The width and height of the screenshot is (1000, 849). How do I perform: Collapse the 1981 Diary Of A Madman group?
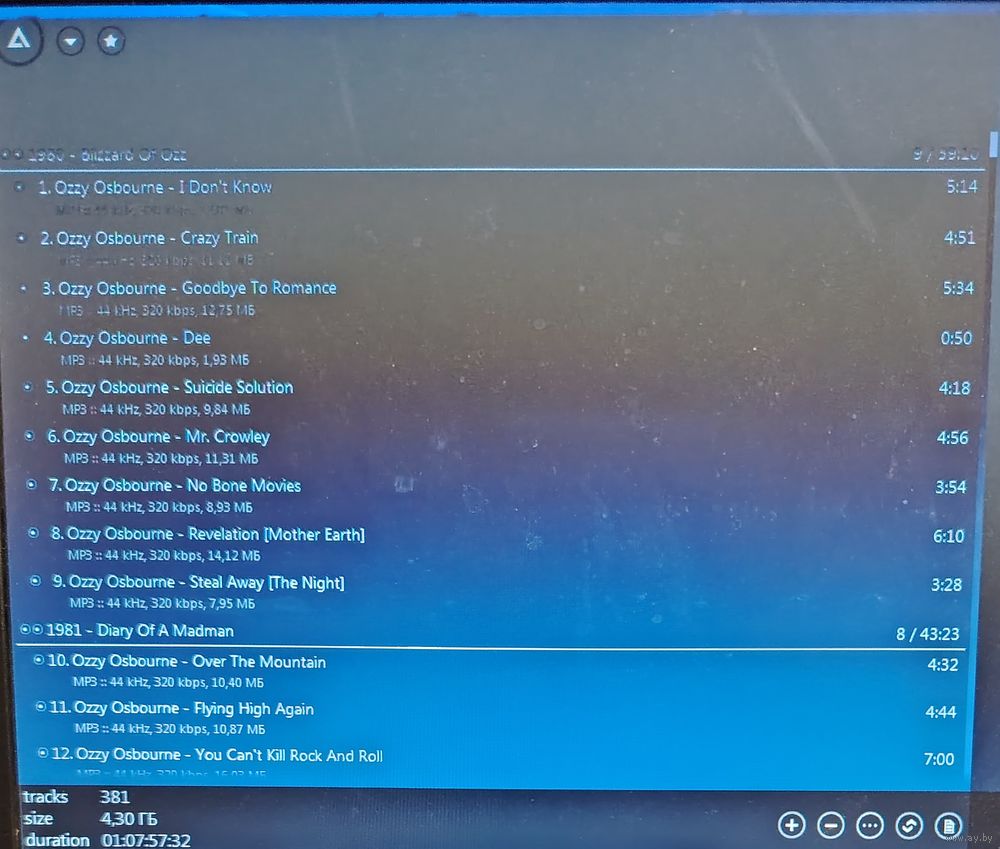[x=25, y=630]
